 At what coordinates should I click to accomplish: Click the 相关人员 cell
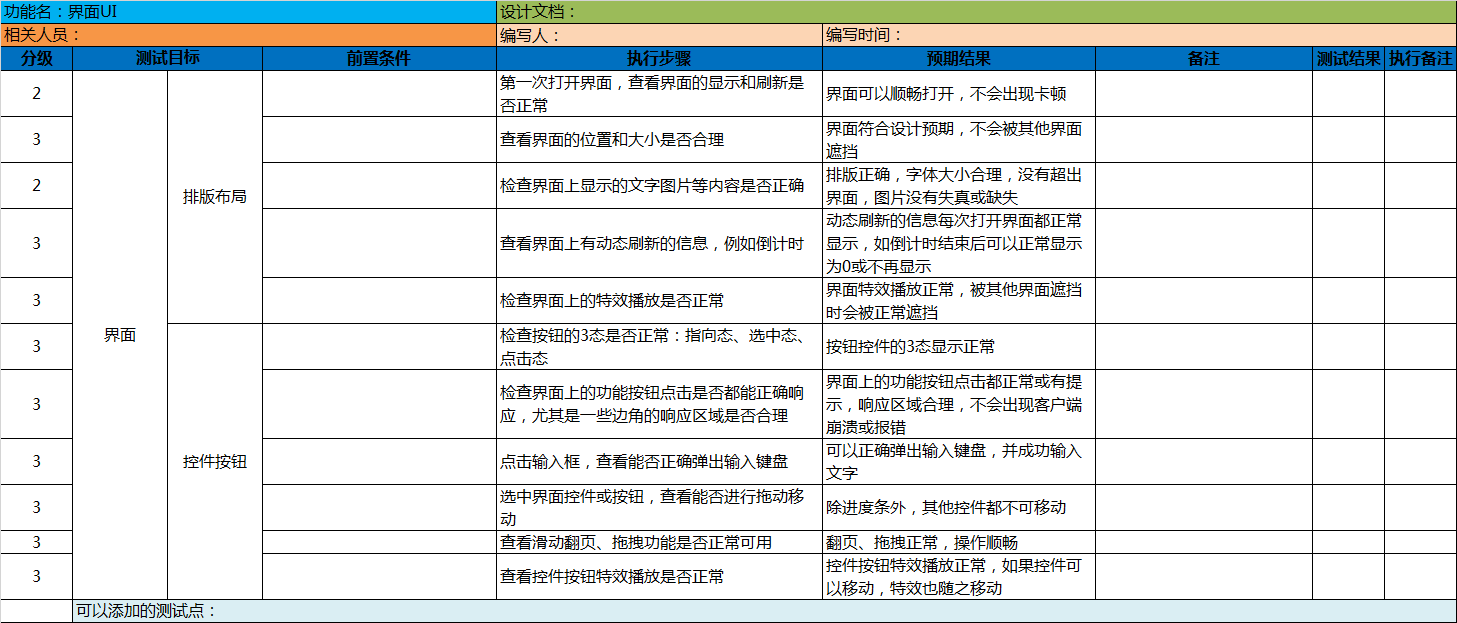point(248,35)
